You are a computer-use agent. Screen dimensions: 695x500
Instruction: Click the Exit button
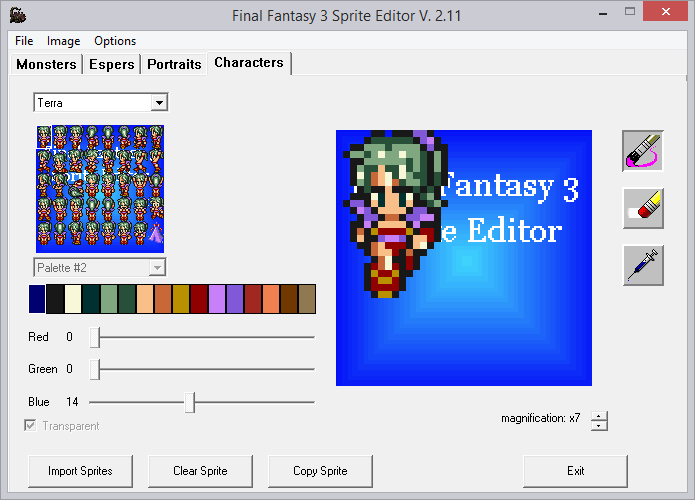pyautogui.click(x=575, y=471)
